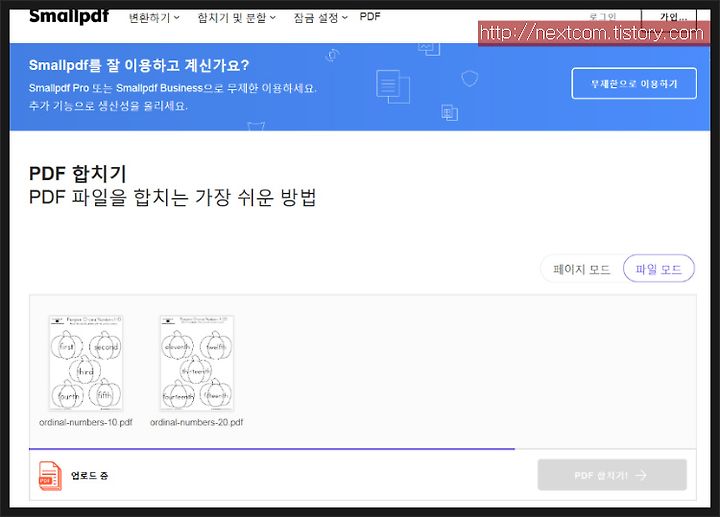Click the red PDF file icon
Screen dimensions: 720x517
pos(50,476)
